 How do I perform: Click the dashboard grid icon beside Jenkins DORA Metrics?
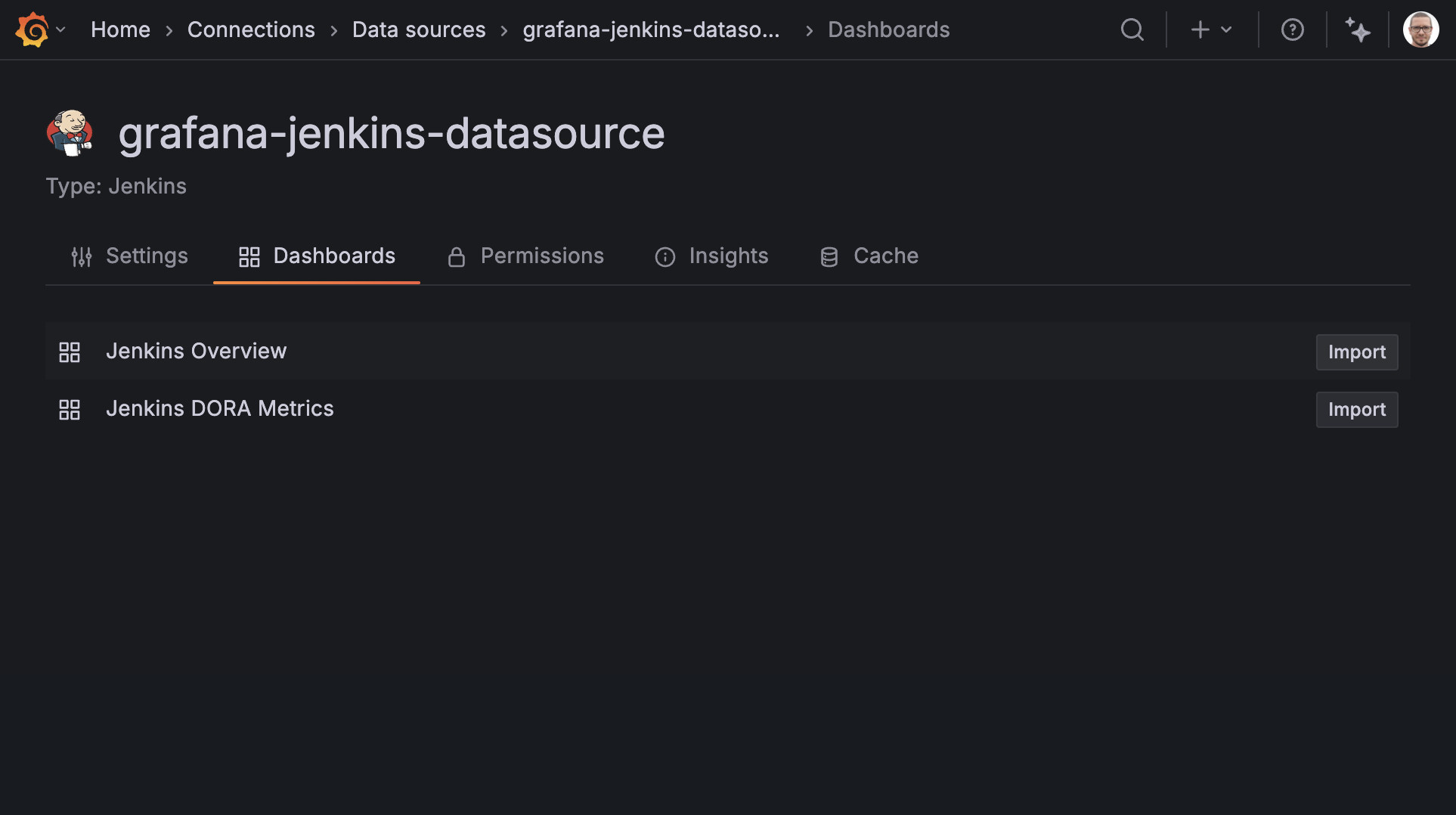point(70,409)
